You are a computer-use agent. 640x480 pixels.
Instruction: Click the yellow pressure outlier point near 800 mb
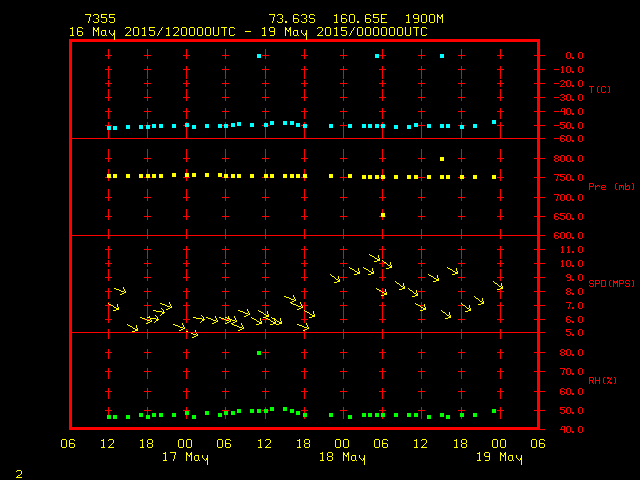point(441,158)
